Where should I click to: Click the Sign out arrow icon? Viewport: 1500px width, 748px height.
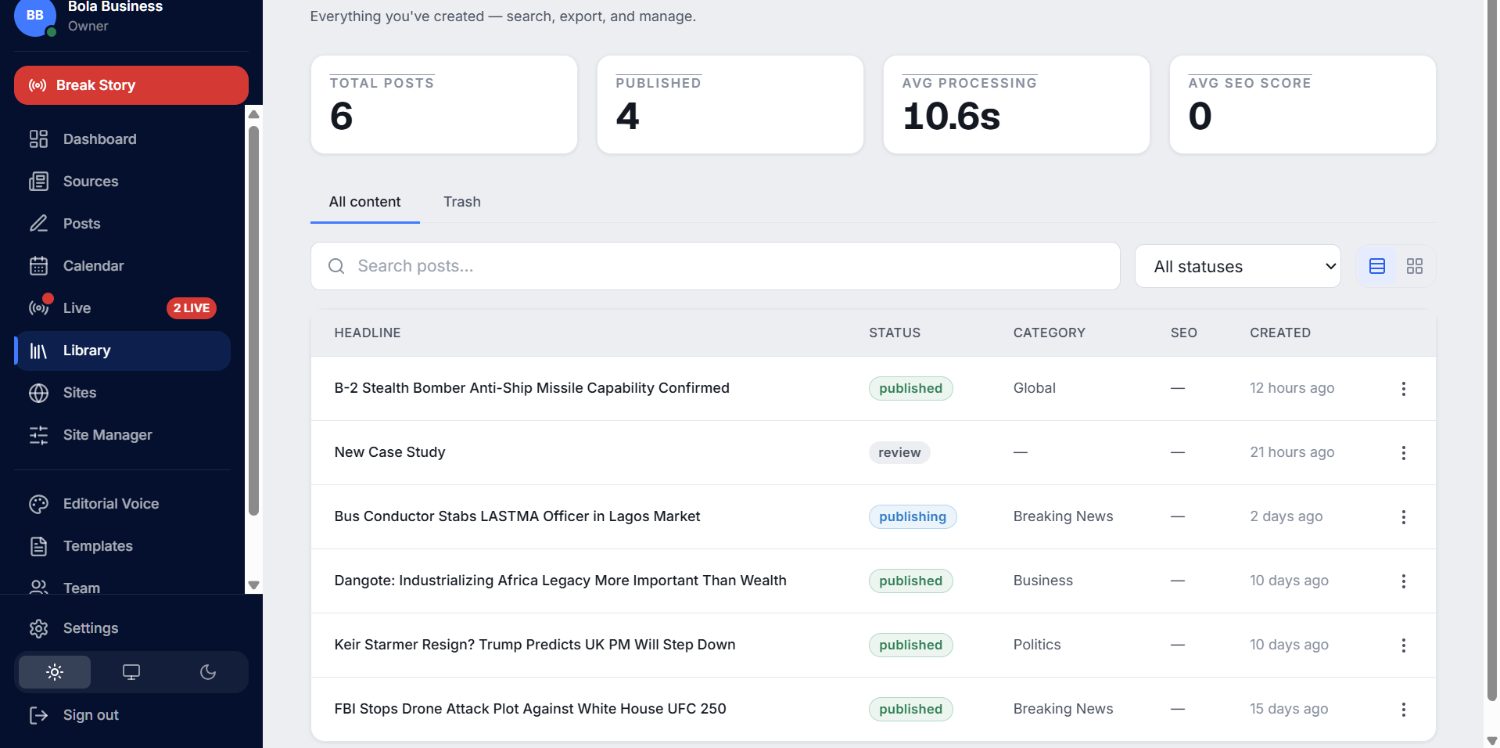39,715
